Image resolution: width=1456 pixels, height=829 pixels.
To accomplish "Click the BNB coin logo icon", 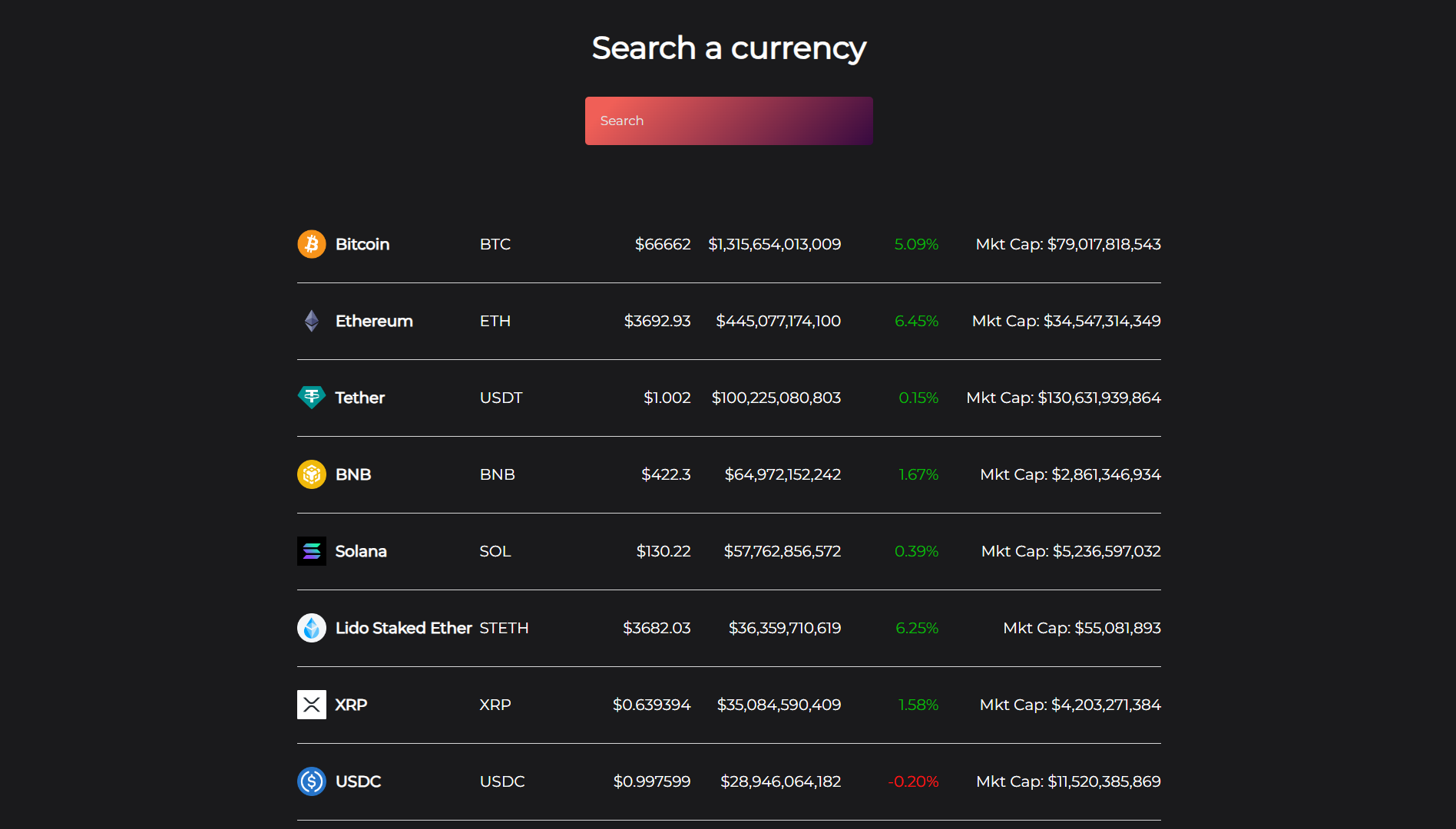I will coord(312,474).
